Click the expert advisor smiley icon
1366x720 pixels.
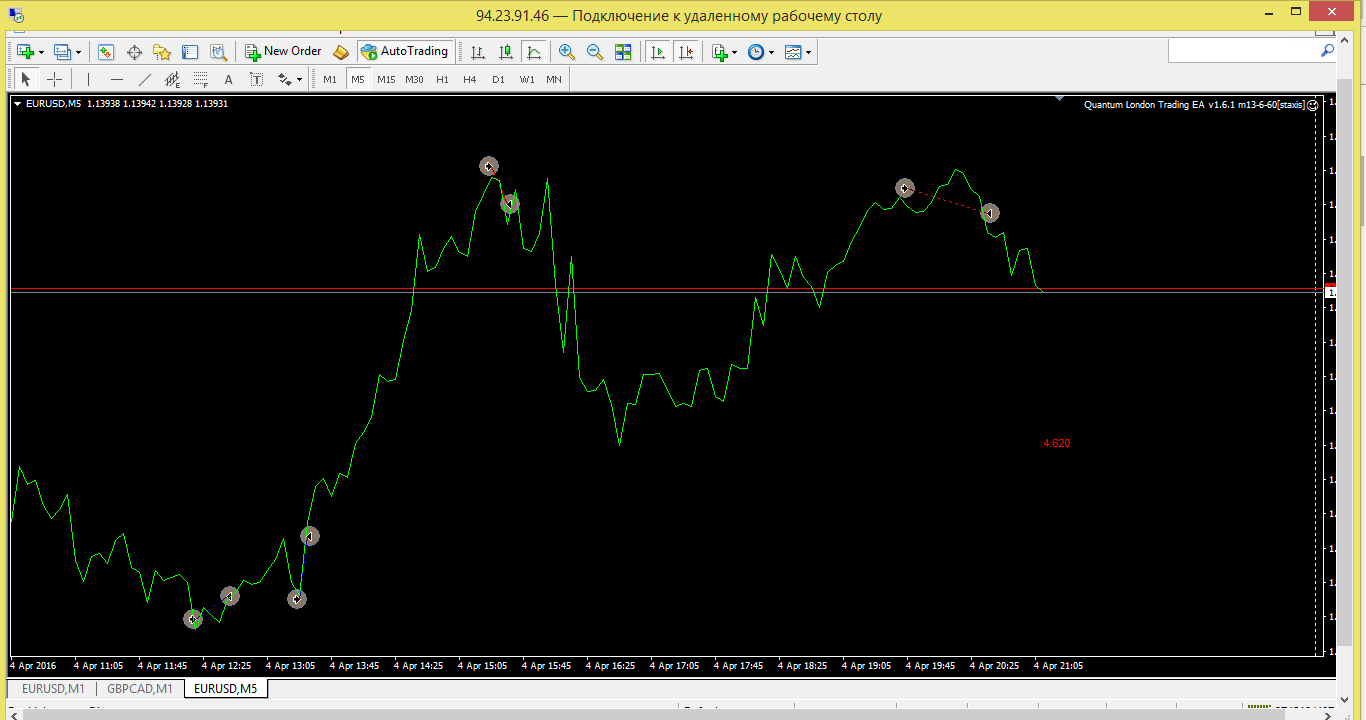tap(1312, 104)
